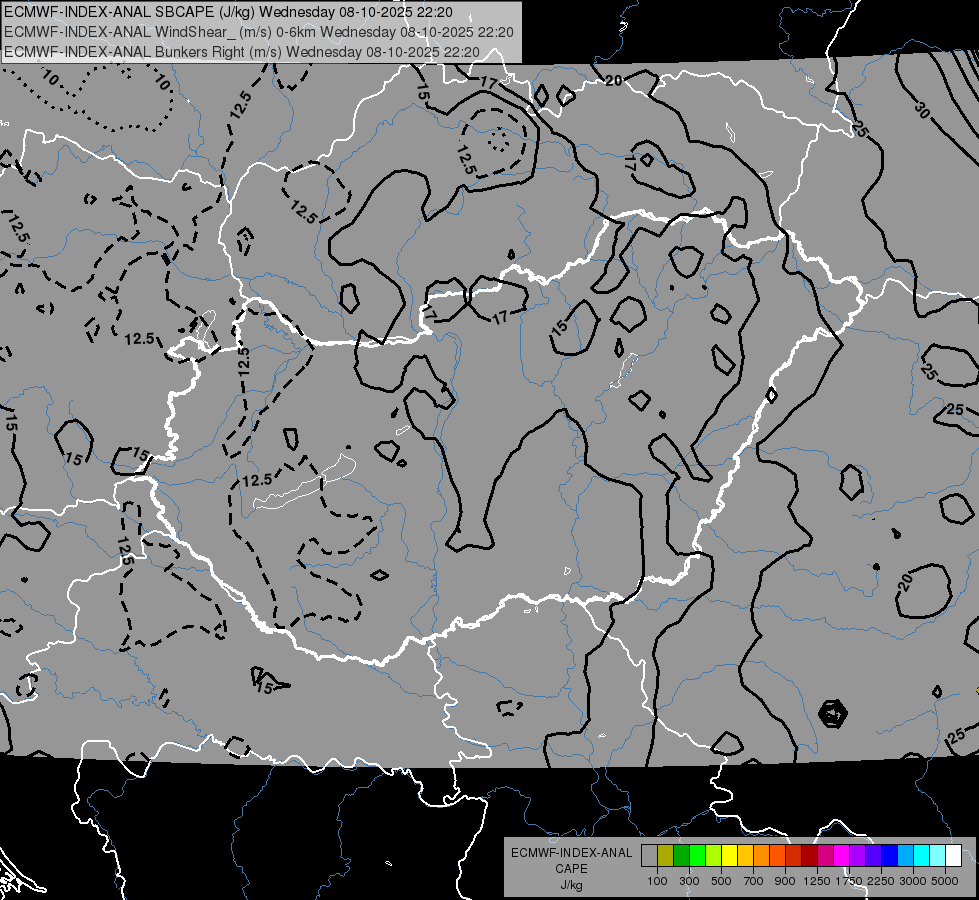Click the 3000 label on CAPE scale

[913, 881]
